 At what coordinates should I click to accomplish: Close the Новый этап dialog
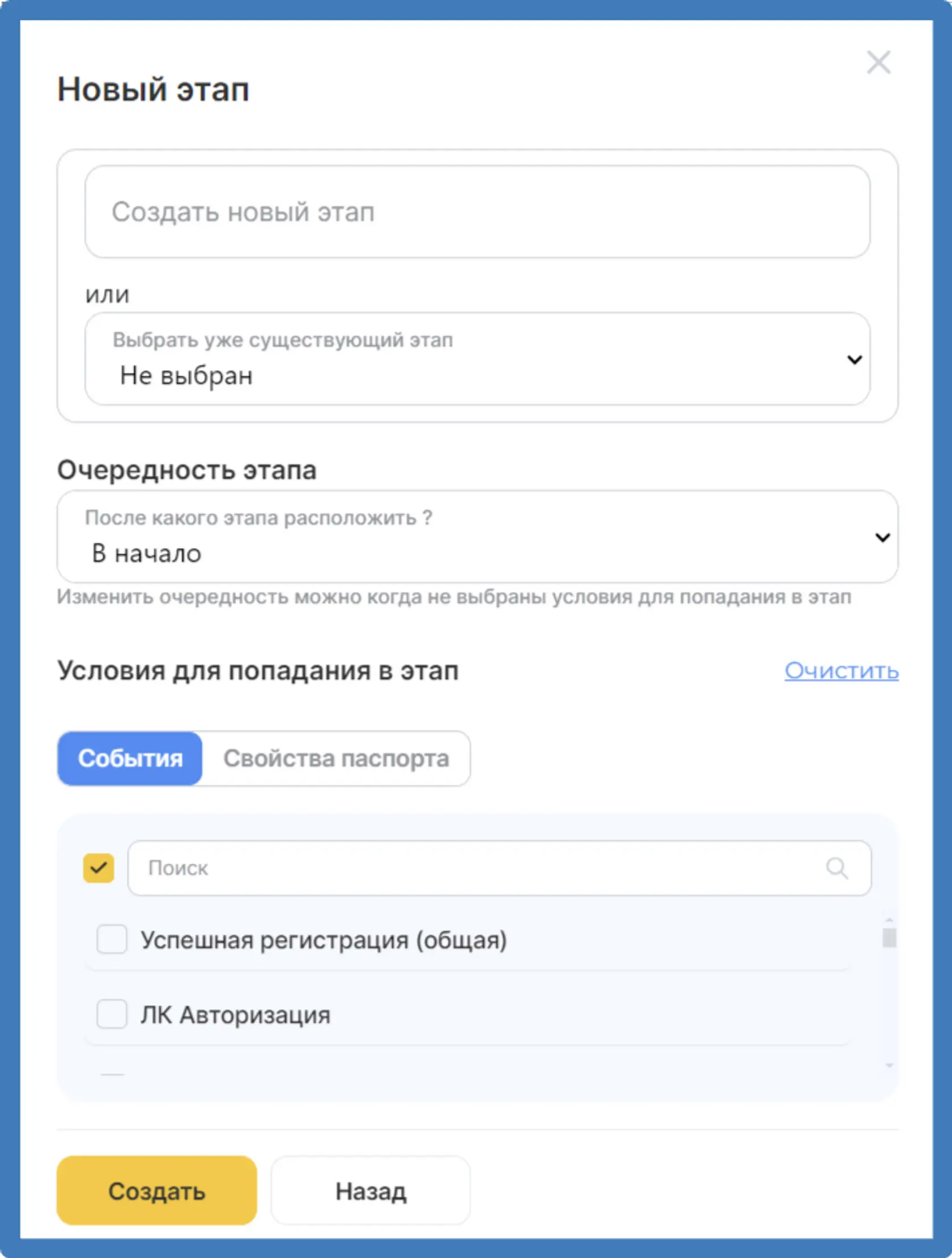[x=878, y=62]
